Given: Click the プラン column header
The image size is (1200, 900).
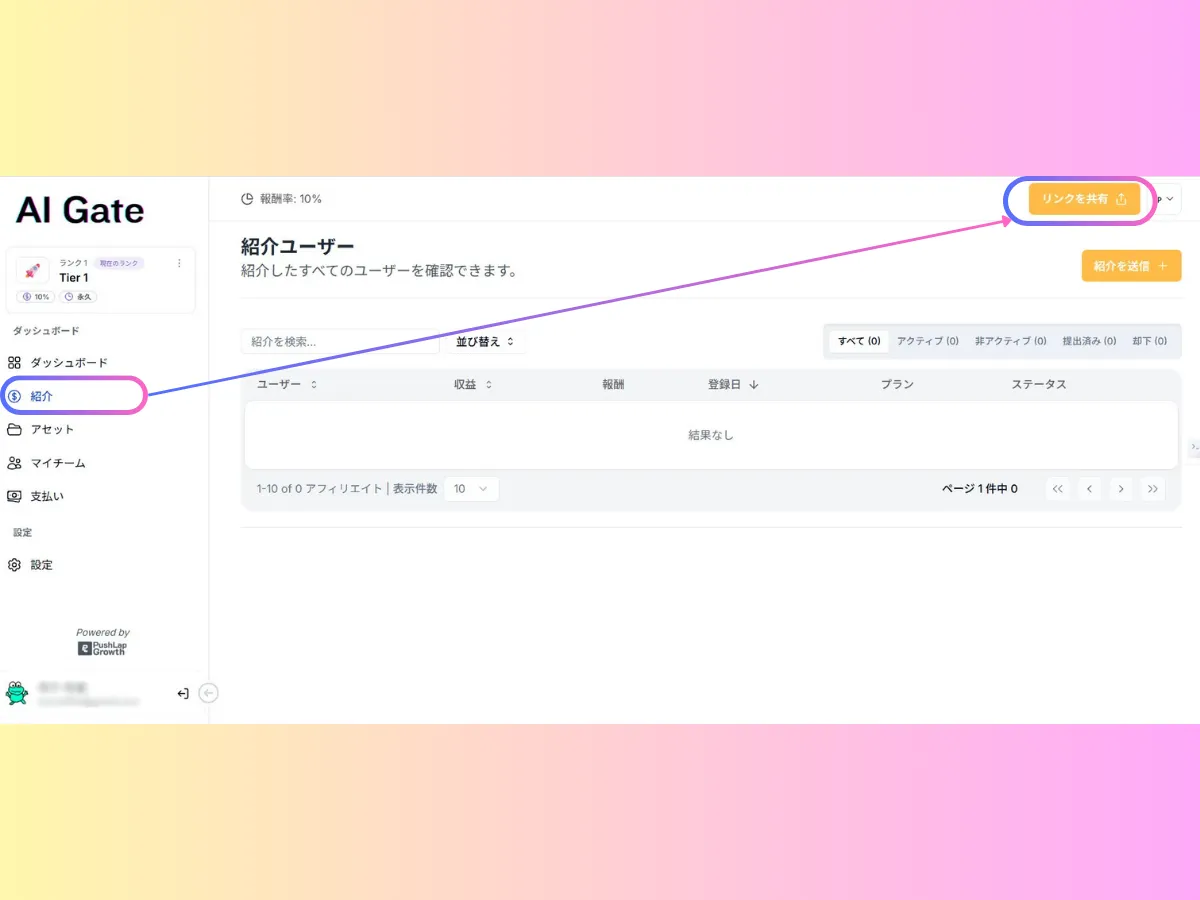Looking at the screenshot, I should tap(897, 384).
